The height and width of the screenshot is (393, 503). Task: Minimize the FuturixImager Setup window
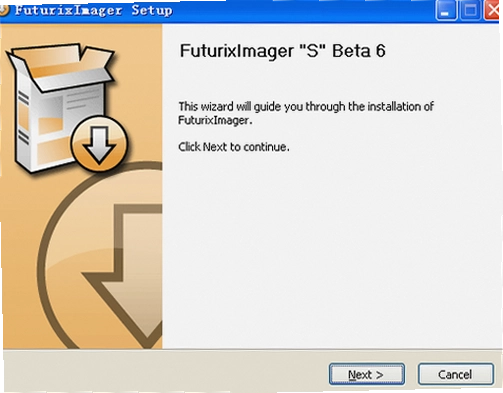pos(446,11)
